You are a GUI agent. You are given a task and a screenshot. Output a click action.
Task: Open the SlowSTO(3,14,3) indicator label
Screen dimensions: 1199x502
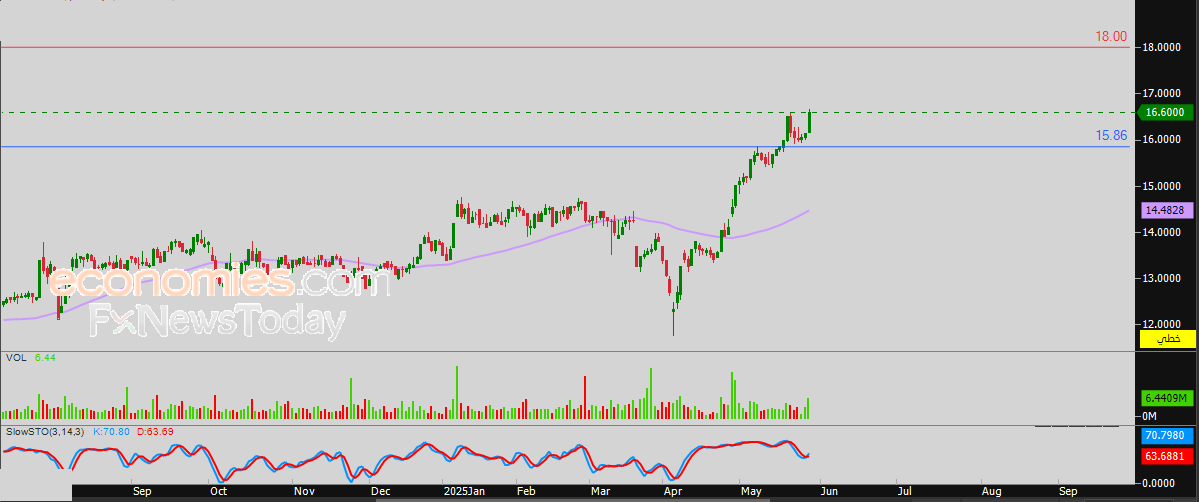click(45, 432)
